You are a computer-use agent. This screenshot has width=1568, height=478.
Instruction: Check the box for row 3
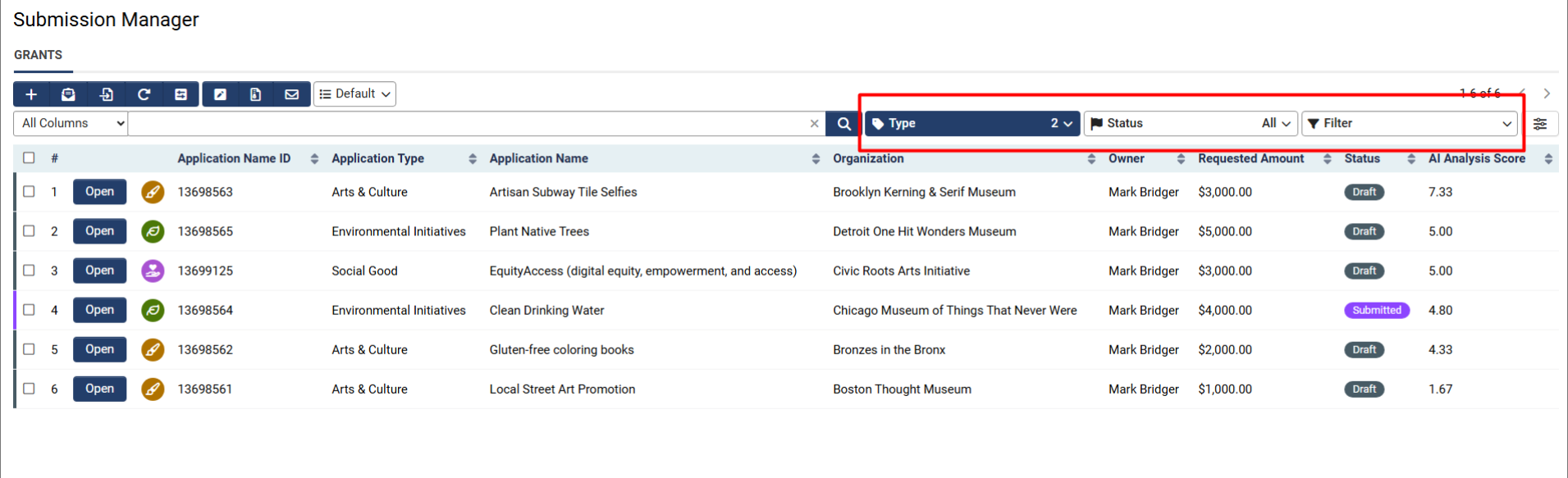pyautogui.click(x=29, y=270)
